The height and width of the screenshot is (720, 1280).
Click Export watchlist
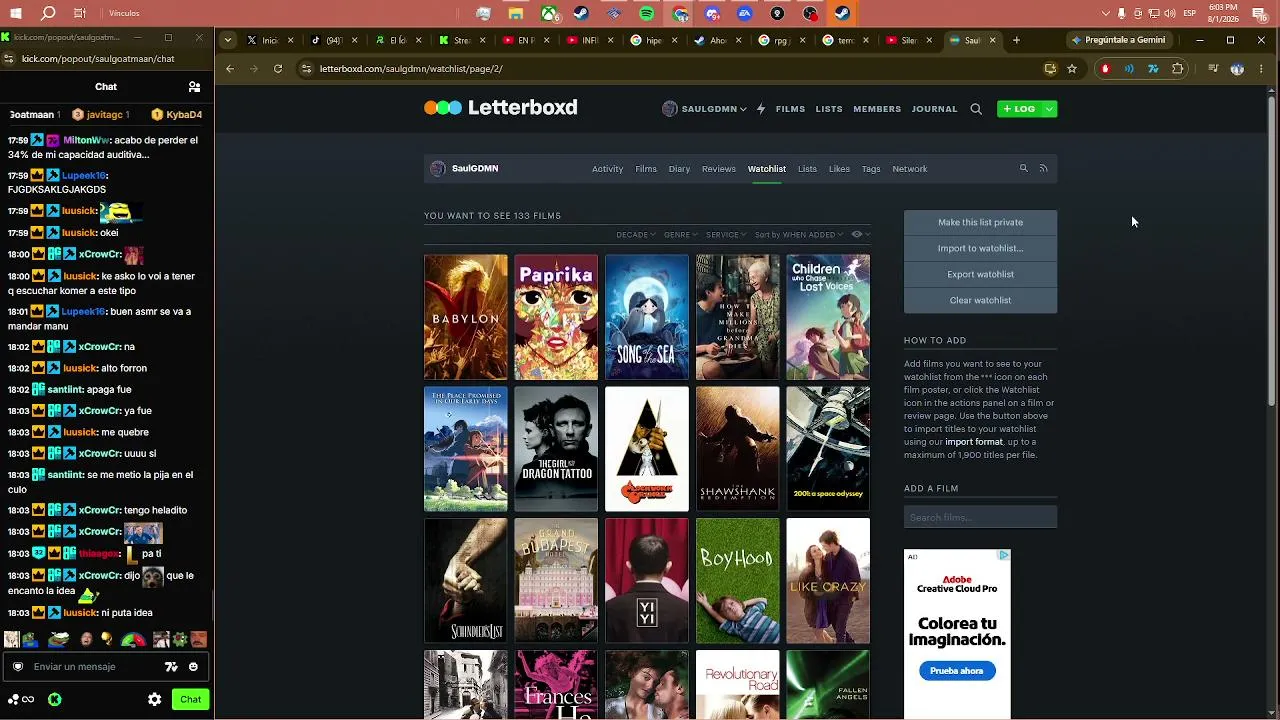click(x=980, y=274)
